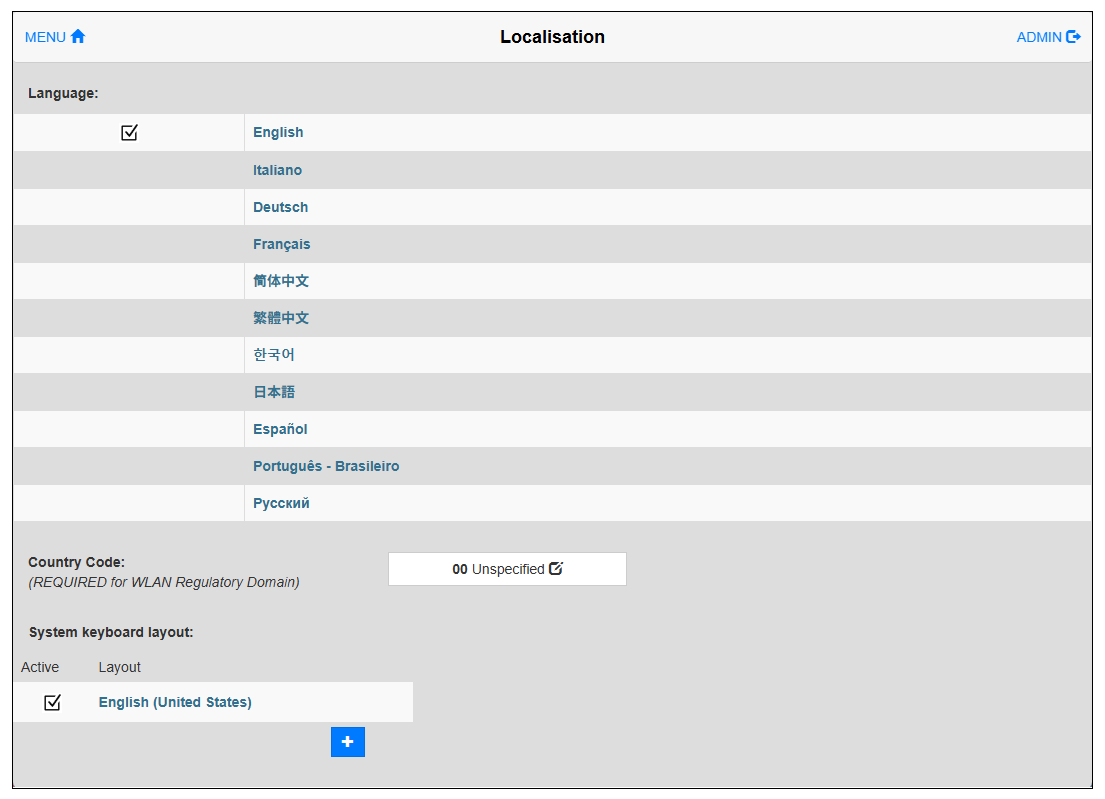Click the English (United States) keyboard layout
The image size is (1105, 799).
pos(175,703)
